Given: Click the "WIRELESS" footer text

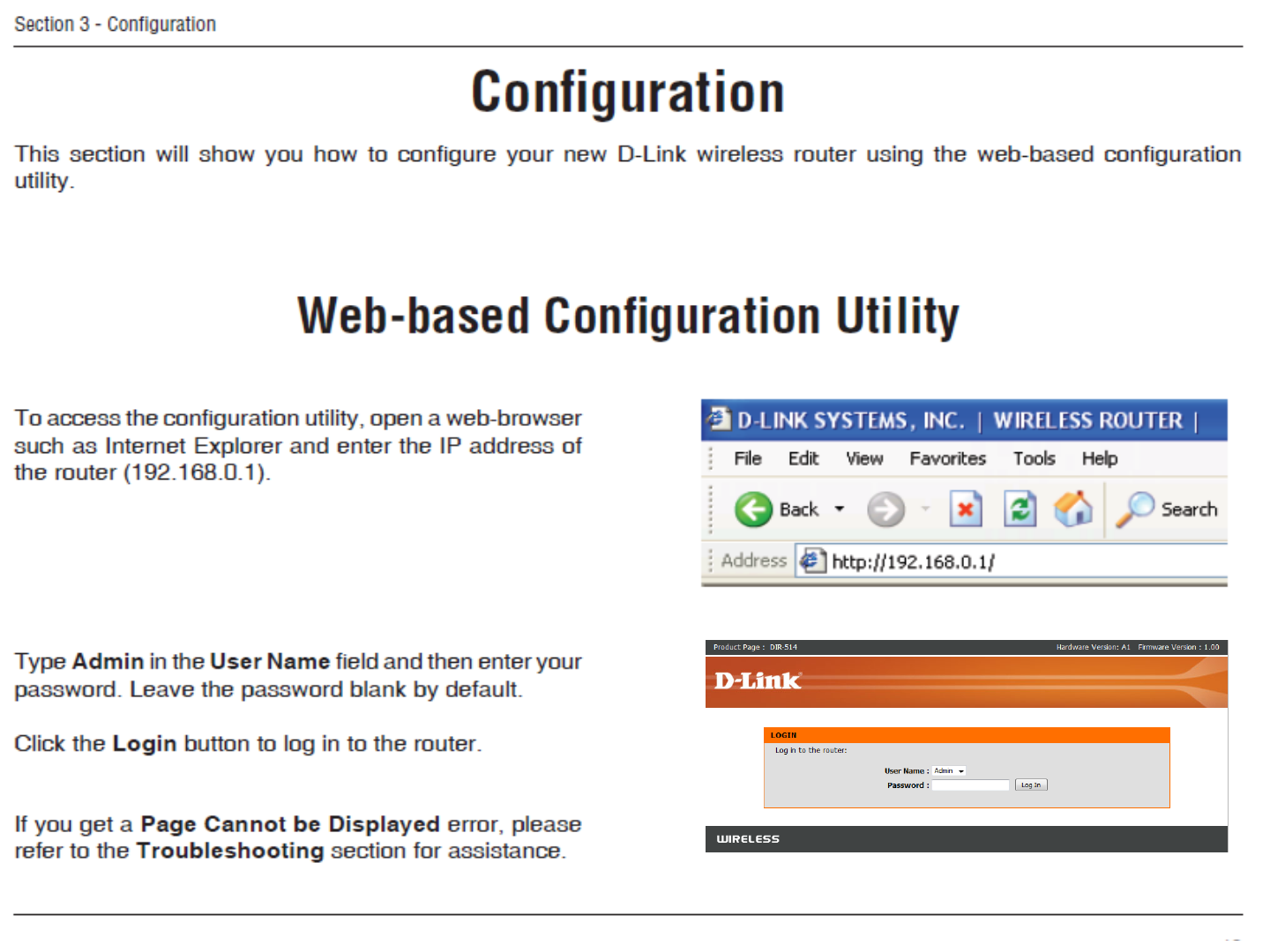Looking at the screenshot, I should click(x=748, y=839).
